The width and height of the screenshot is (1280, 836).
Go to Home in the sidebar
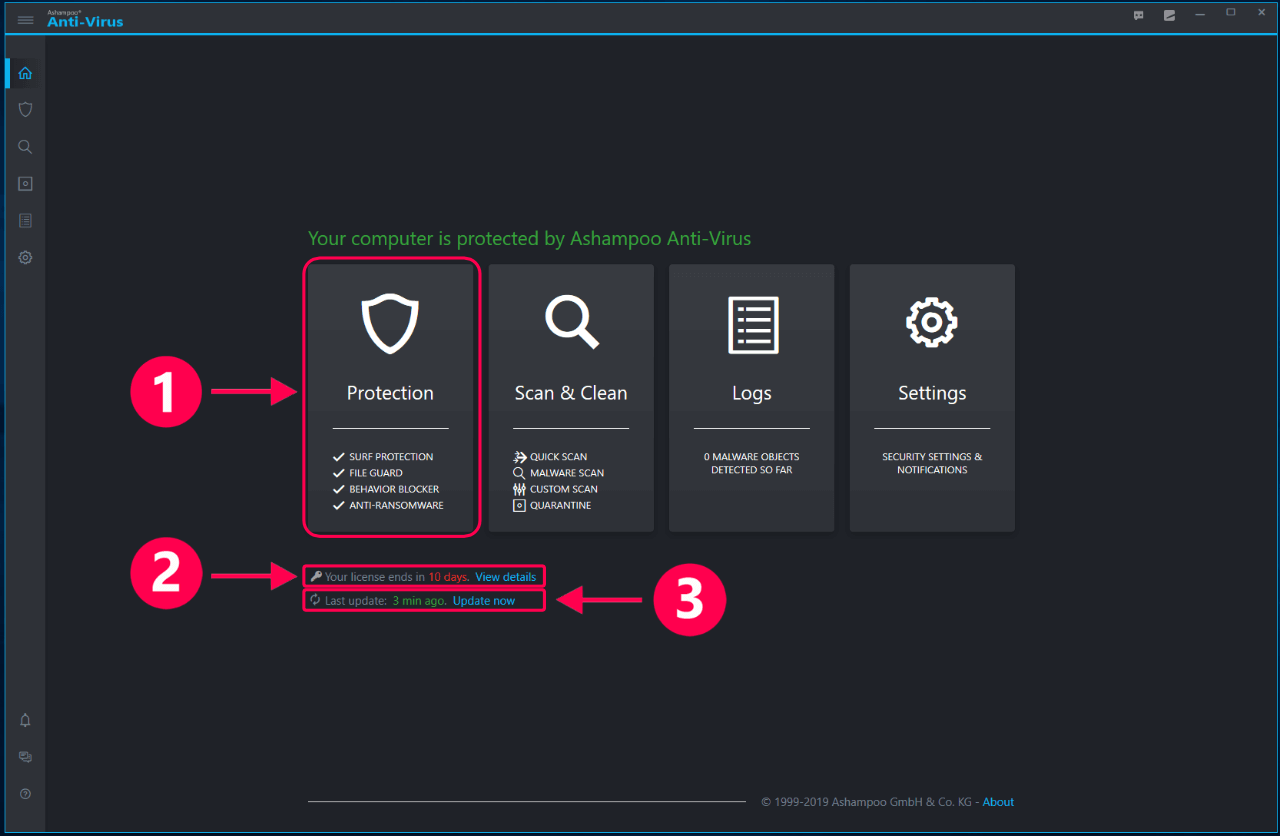25,73
